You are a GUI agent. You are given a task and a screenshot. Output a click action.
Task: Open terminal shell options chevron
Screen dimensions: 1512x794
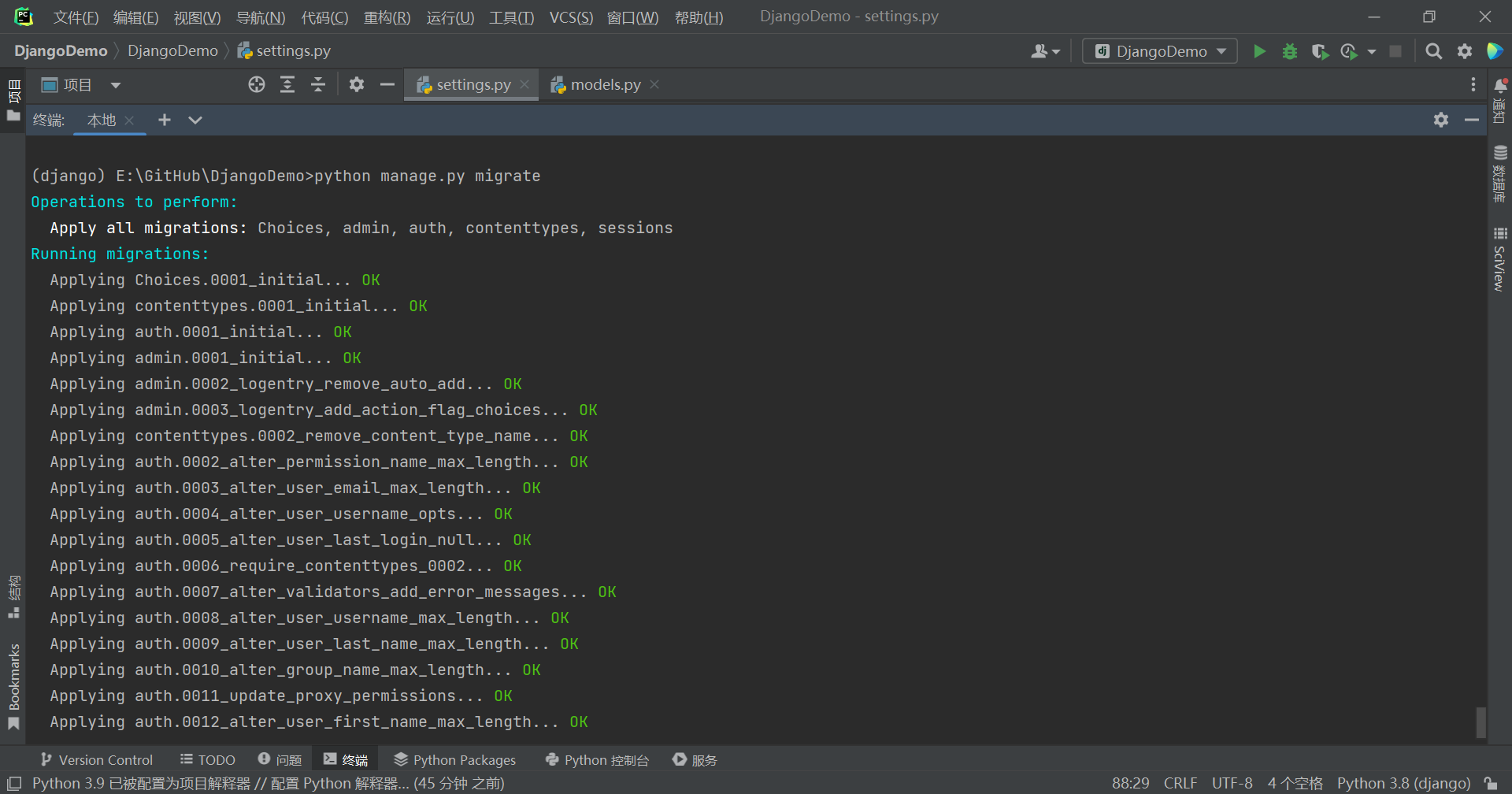(x=195, y=120)
